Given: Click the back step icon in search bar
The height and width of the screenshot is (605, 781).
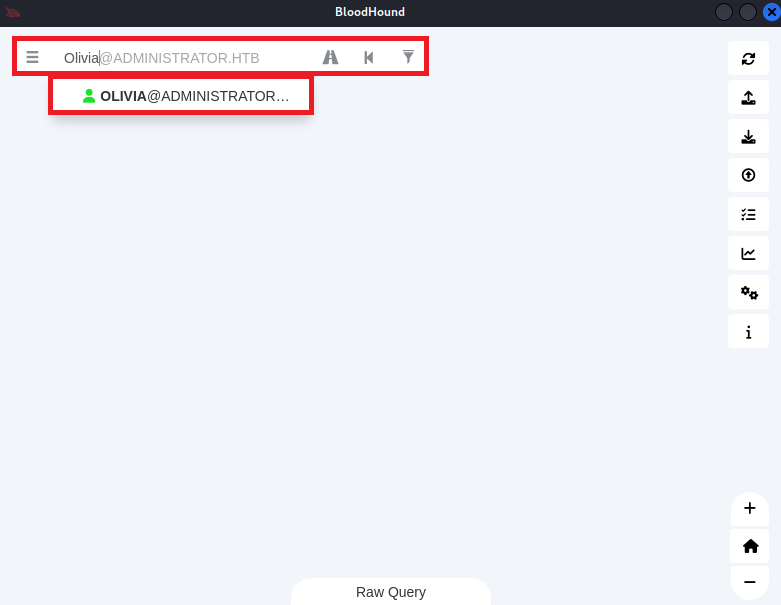Looking at the screenshot, I should point(369,57).
